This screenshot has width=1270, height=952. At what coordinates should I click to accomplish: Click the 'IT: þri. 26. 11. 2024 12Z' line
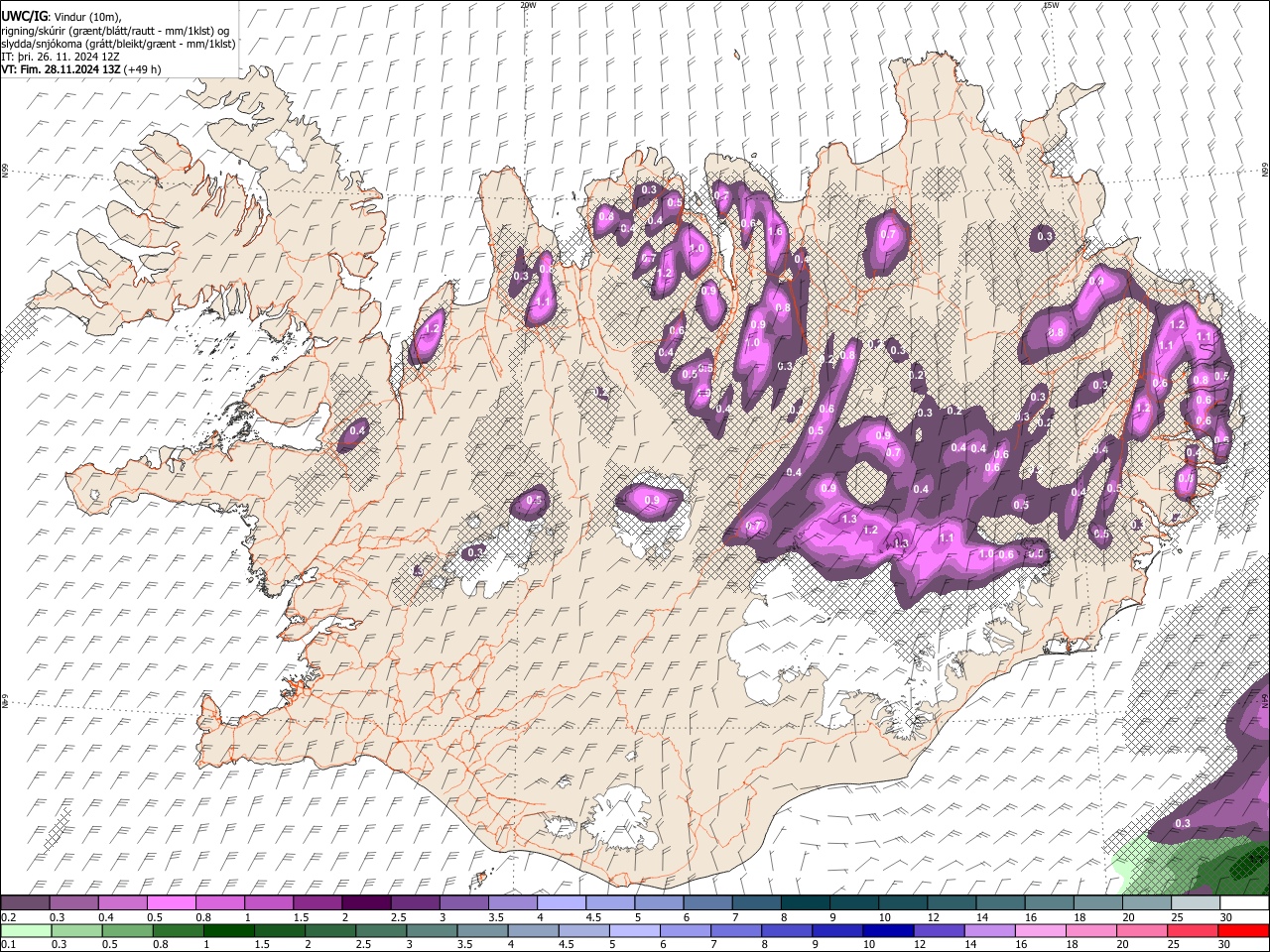[61, 57]
